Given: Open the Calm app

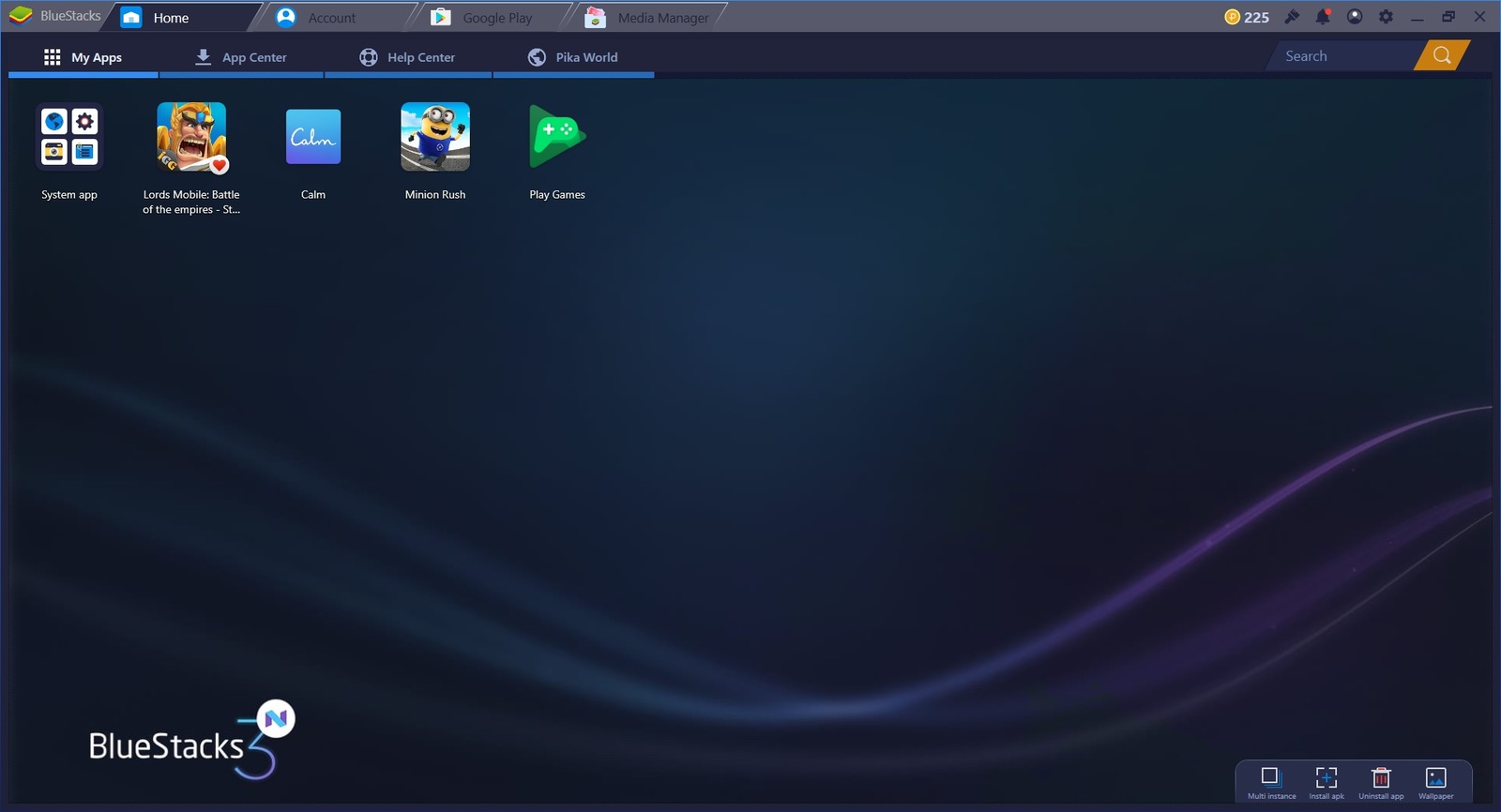Looking at the screenshot, I should click(313, 137).
